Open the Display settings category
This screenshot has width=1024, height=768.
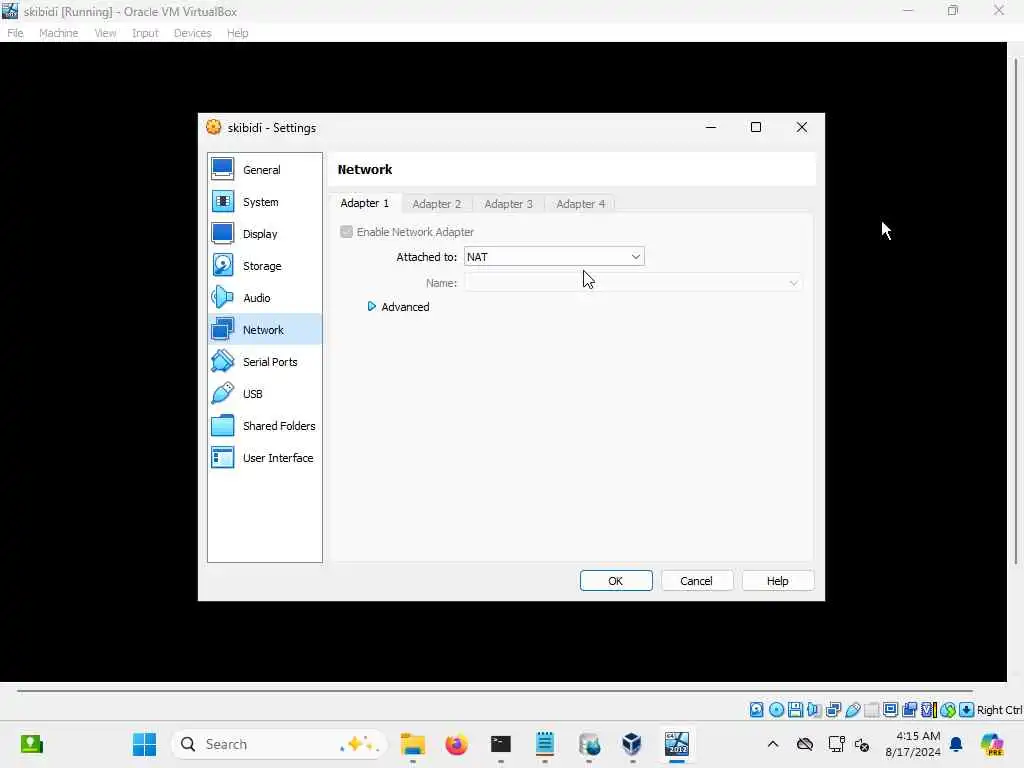(x=264, y=234)
